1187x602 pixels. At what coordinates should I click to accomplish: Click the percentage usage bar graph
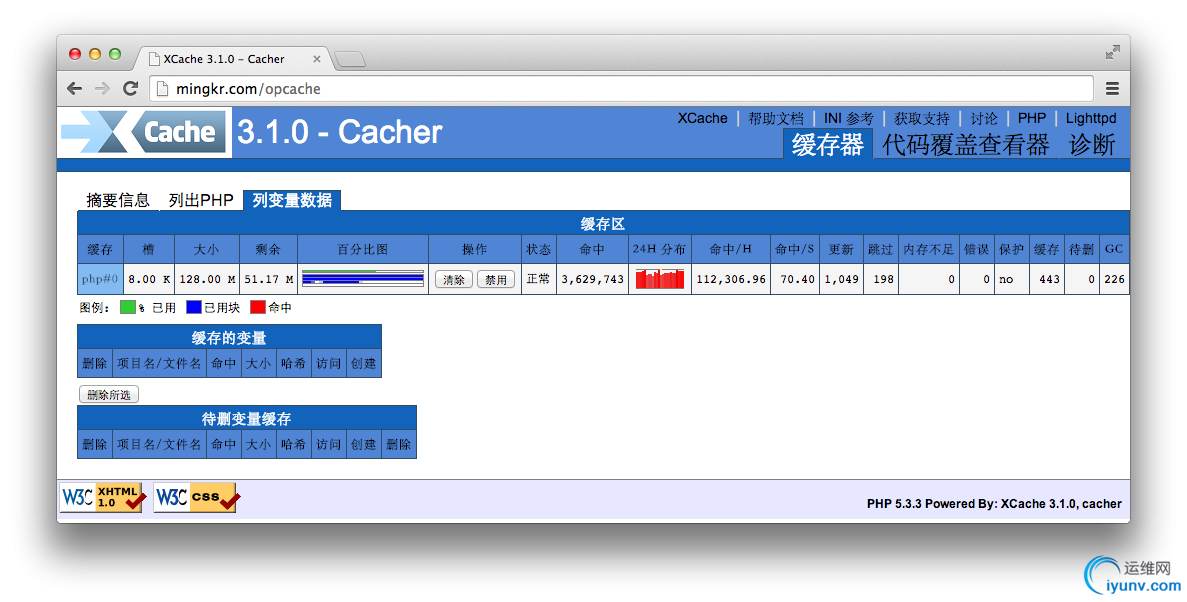pyautogui.click(x=363, y=279)
